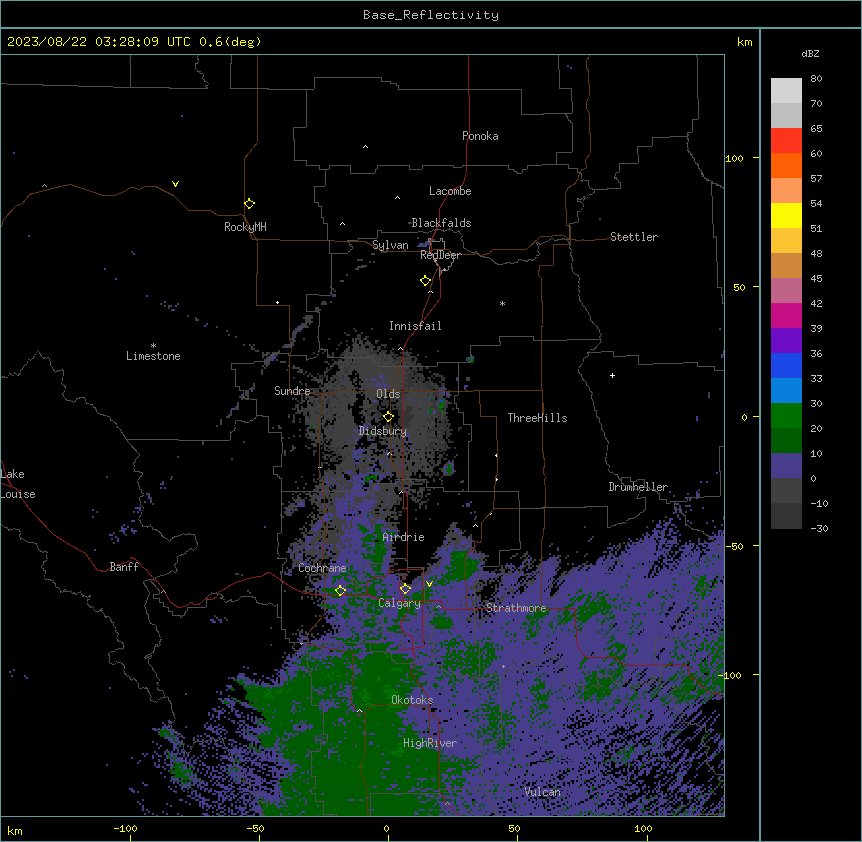The height and width of the screenshot is (842, 862).
Task: Click the Ponoka city label
Action: [480, 136]
